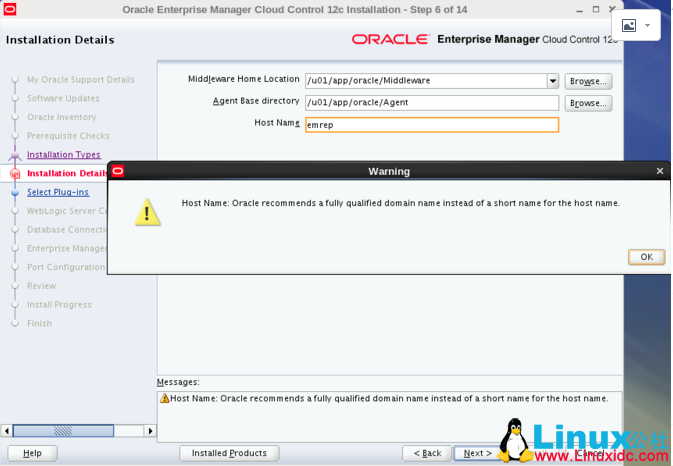Screen dimensions: 673x466
Task: Proceed with the Next button
Action: 477,453
